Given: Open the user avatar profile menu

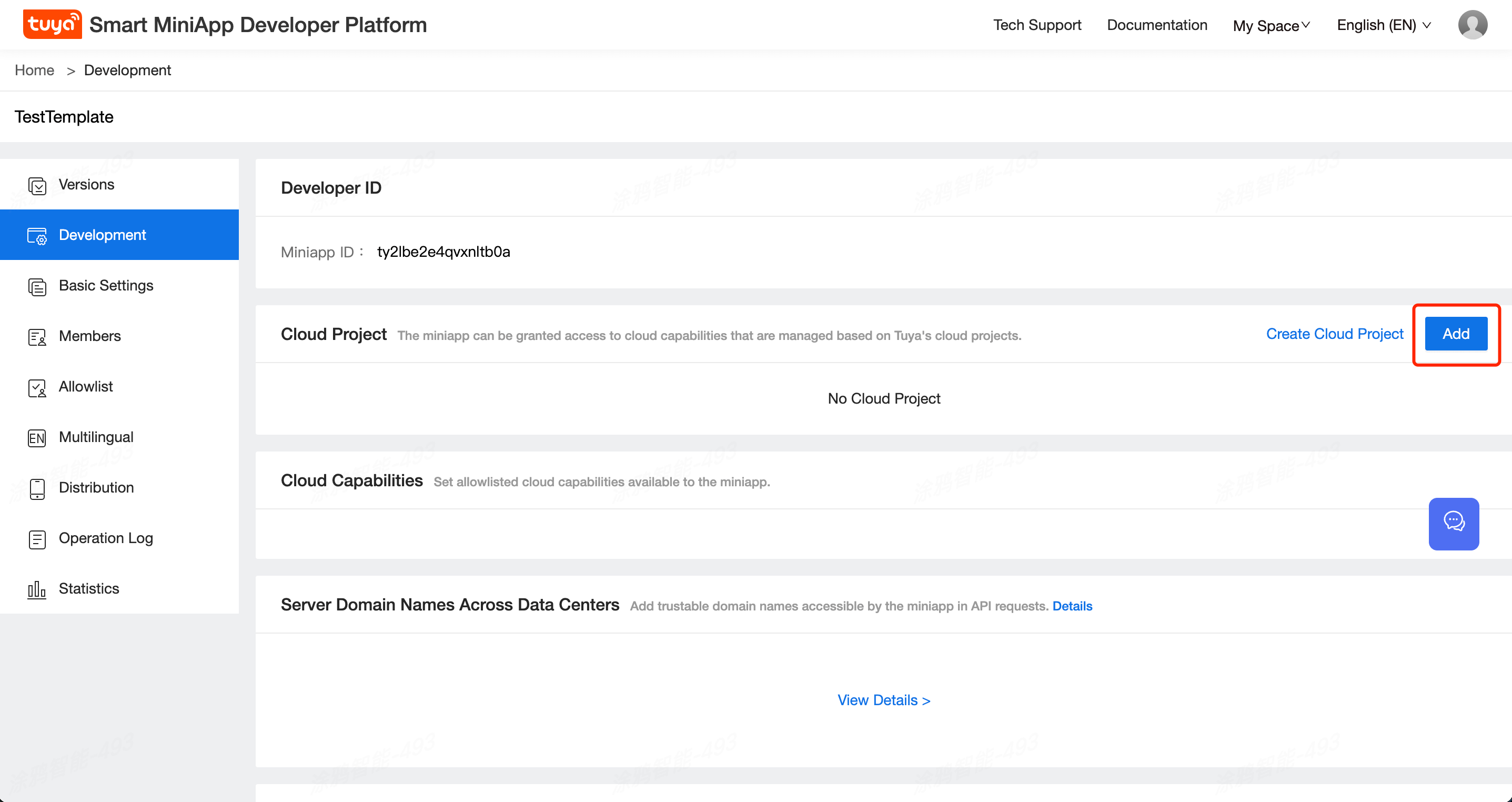Looking at the screenshot, I should pyautogui.click(x=1472, y=25).
